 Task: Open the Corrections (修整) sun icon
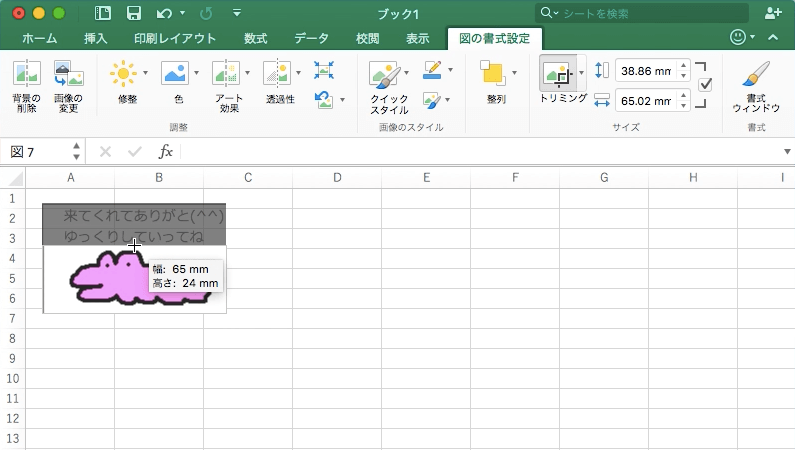(x=123, y=73)
